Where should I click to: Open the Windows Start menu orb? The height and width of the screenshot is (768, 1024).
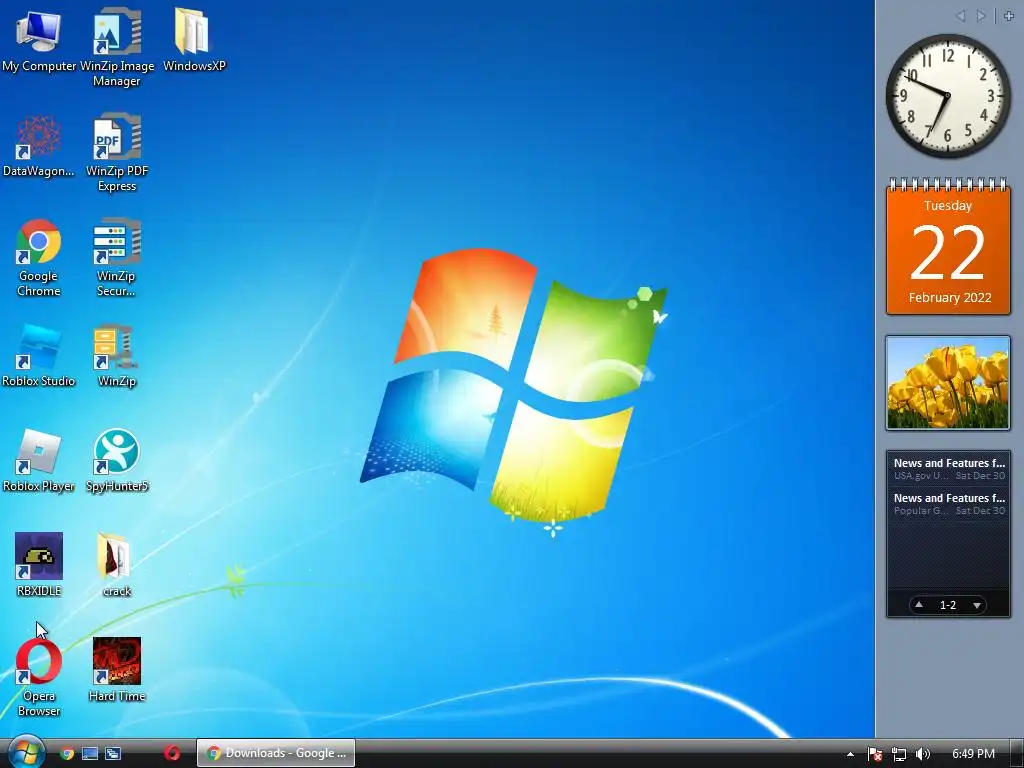tap(25, 752)
